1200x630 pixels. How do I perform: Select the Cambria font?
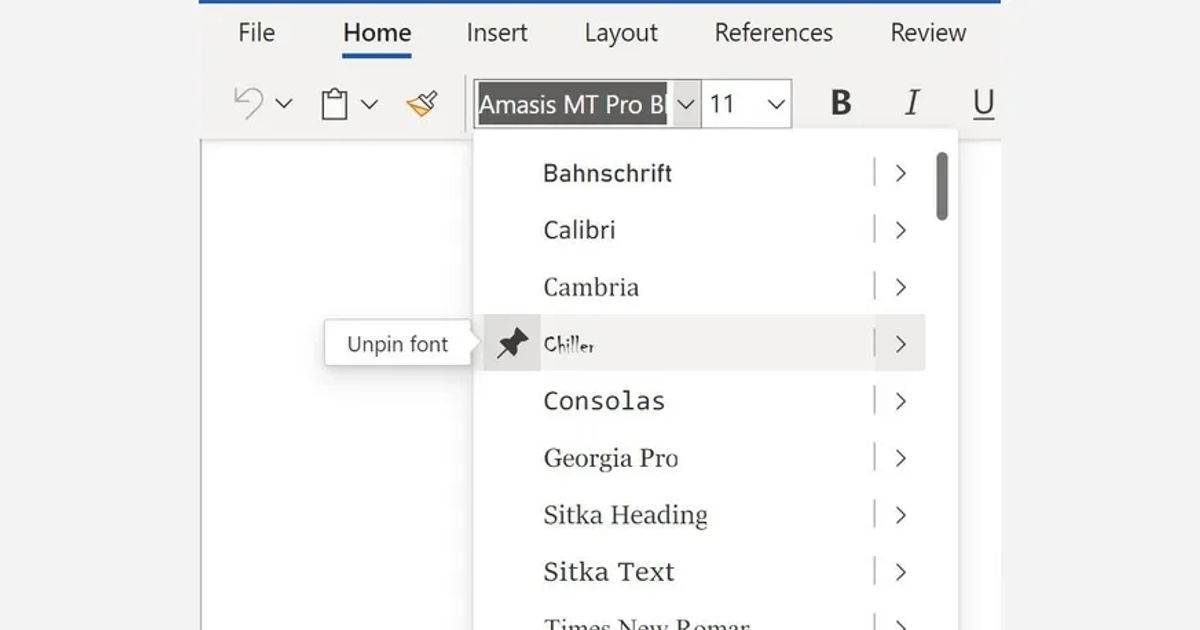pos(590,287)
